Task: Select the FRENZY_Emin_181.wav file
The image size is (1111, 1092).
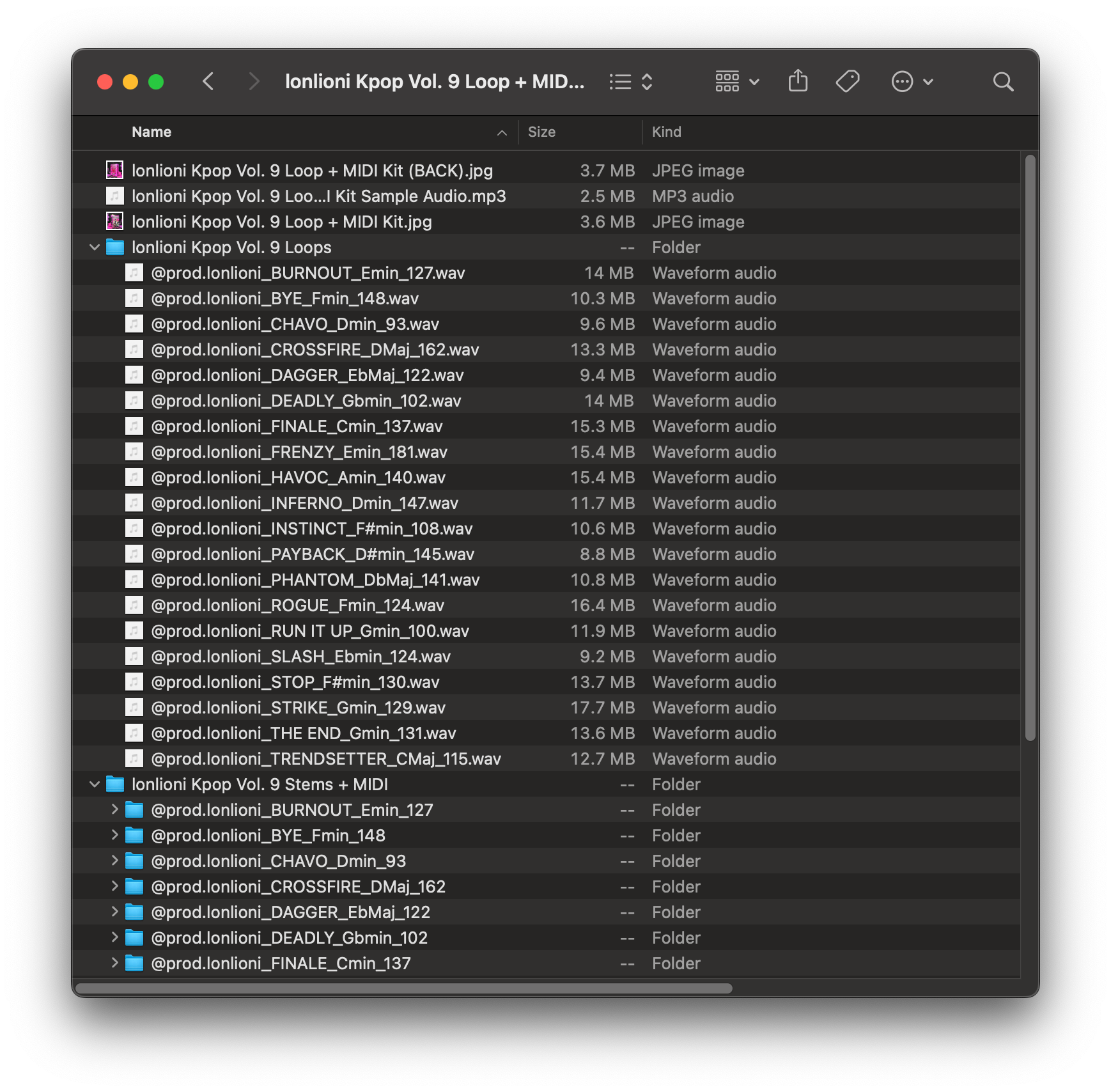Action: (299, 452)
